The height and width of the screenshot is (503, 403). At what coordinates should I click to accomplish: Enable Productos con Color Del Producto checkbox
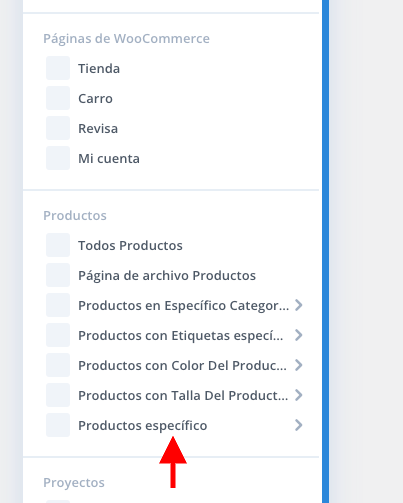click(58, 365)
